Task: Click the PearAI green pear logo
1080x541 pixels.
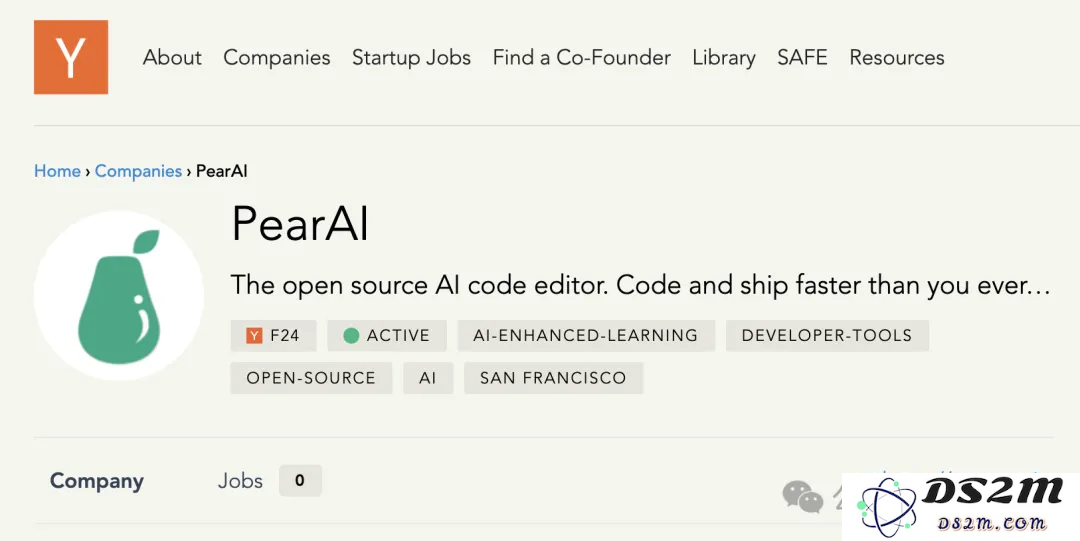Action: pos(119,296)
